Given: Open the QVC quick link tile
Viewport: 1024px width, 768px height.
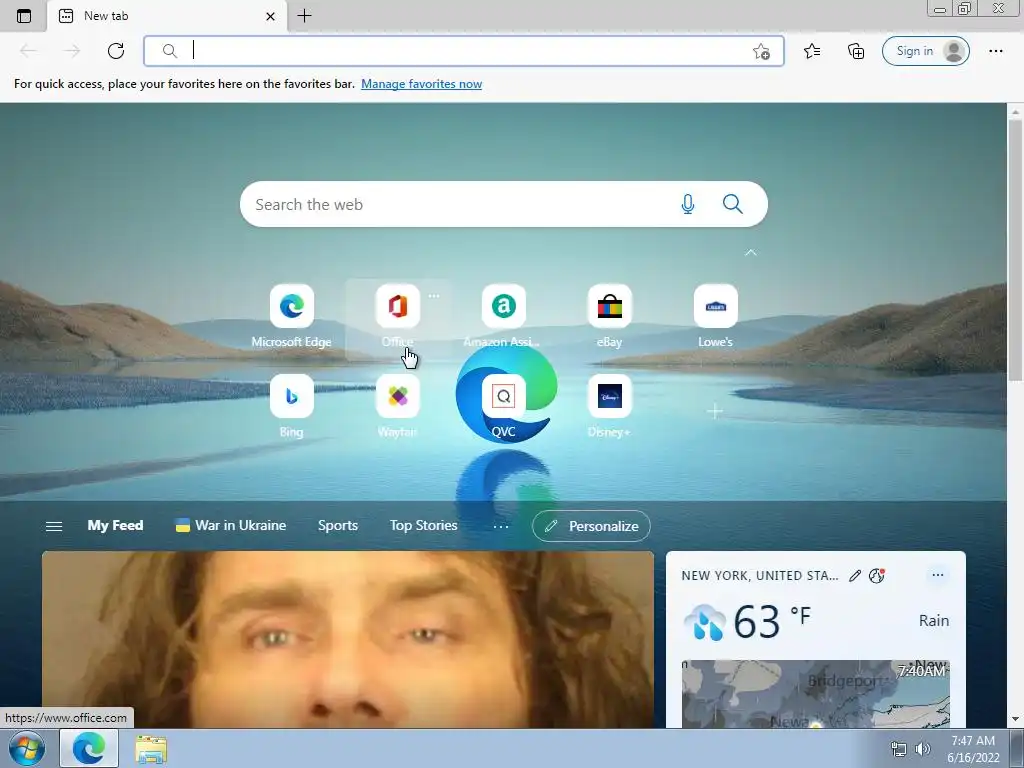Looking at the screenshot, I should click(x=503, y=406).
